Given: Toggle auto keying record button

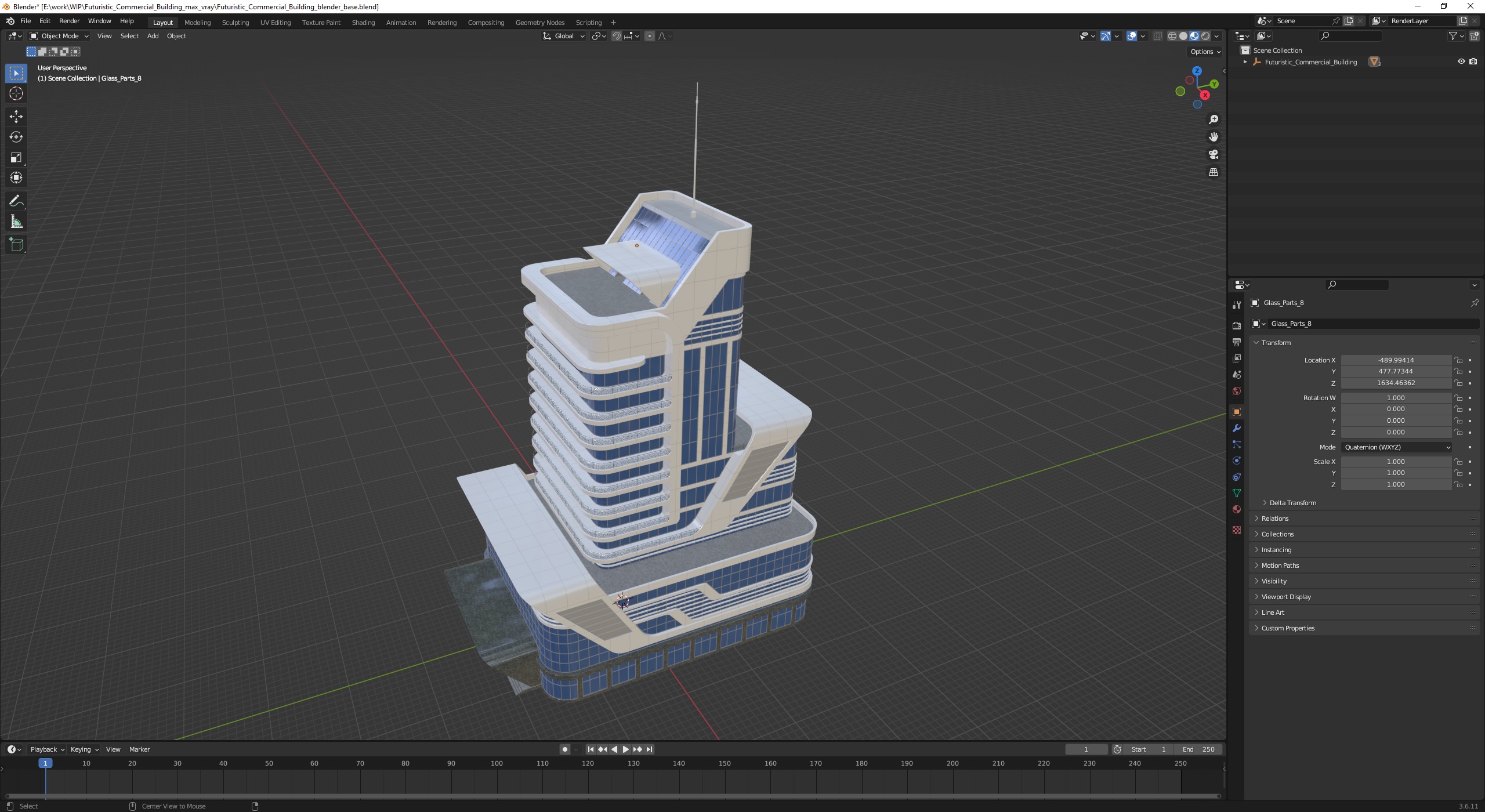Looking at the screenshot, I should point(564,749).
